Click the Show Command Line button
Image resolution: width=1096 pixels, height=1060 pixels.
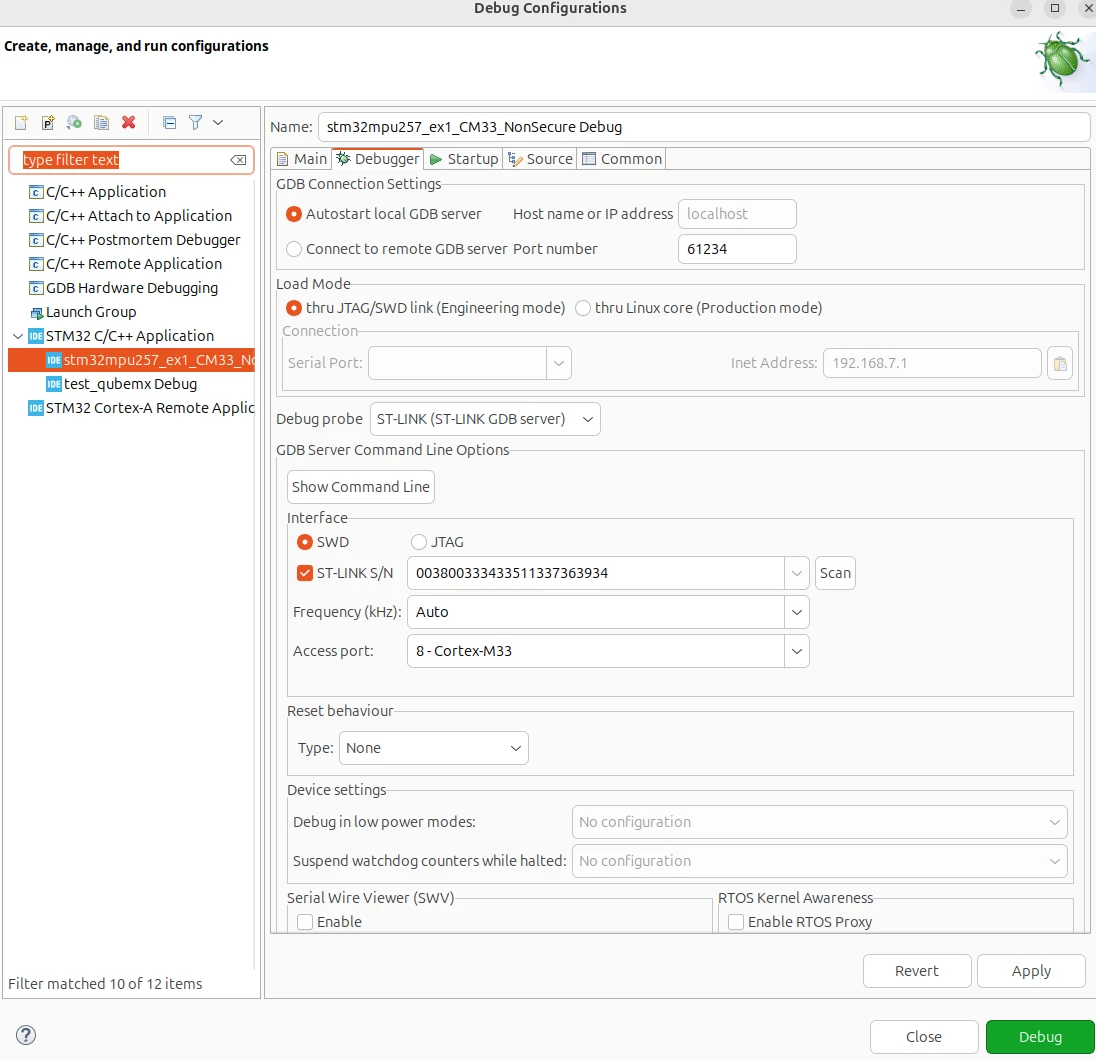tap(361, 487)
